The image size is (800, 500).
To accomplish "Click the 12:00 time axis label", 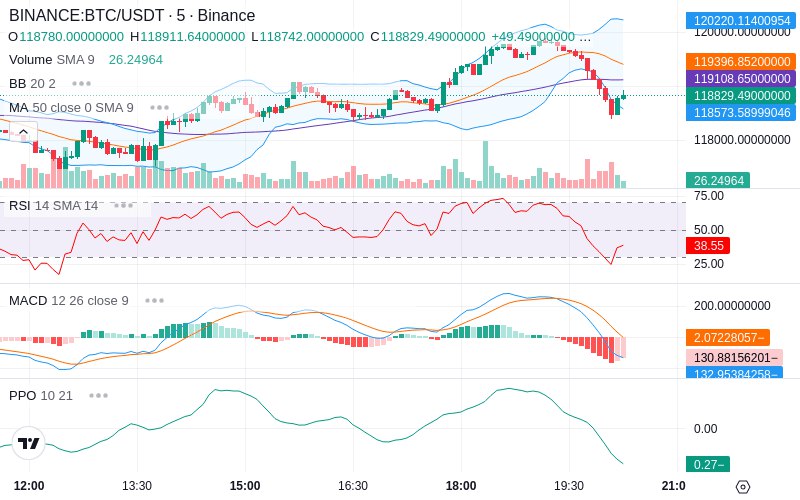I will pos(29,486).
